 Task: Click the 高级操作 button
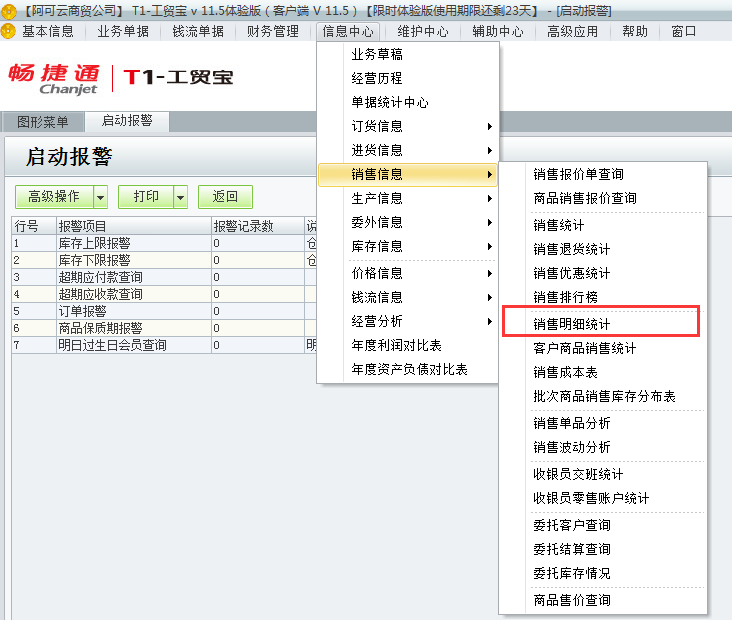(x=54, y=197)
